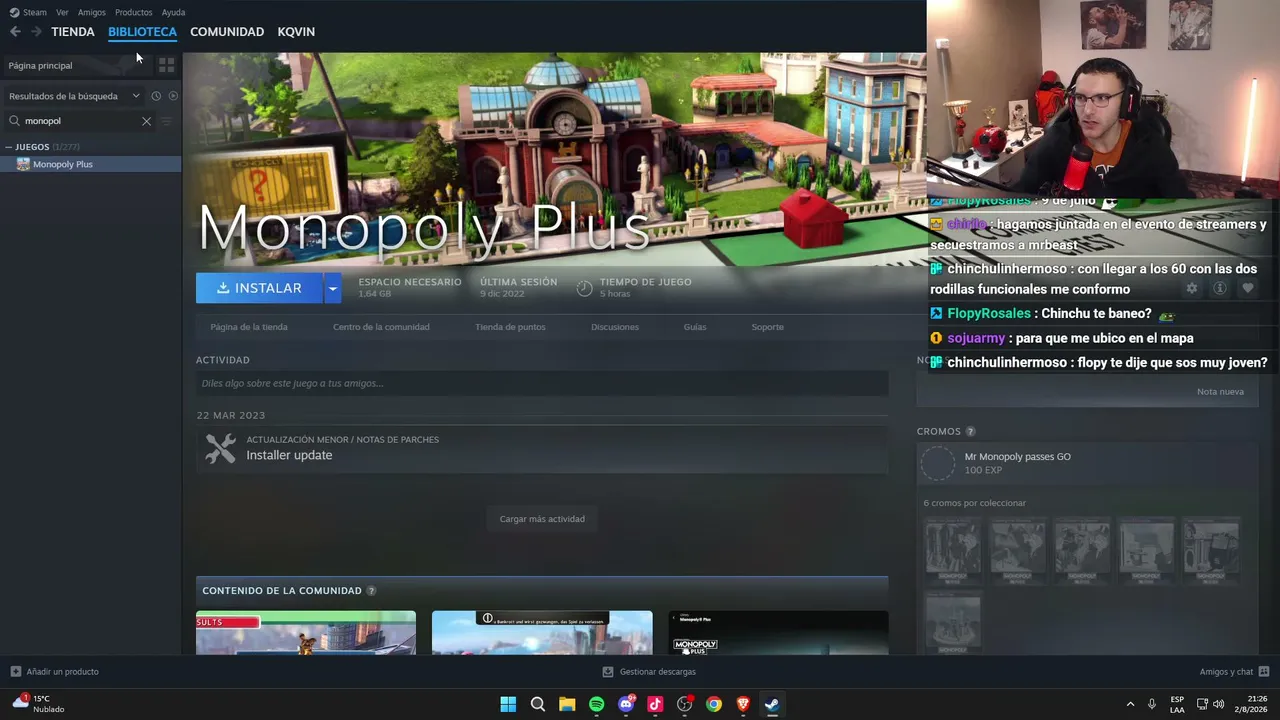Image resolution: width=1280 pixels, height=720 pixels.
Task: Open Tienda de puntos link
Action: (510, 327)
